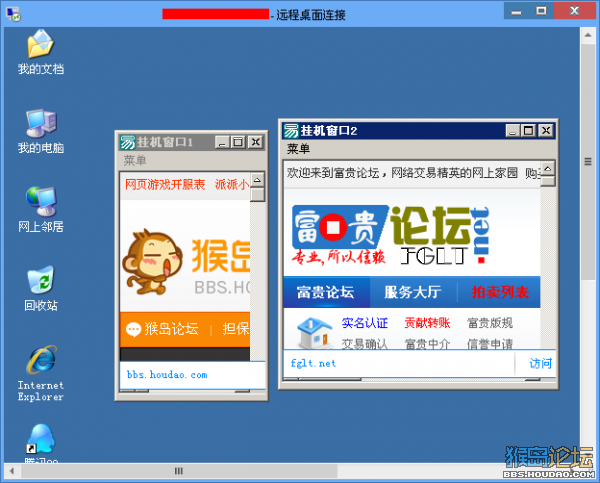Image resolution: width=600 pixels, height=483 pixels.
Task: Click the 挂机窗口2 title bar text
Action: (x=329, y=131)
